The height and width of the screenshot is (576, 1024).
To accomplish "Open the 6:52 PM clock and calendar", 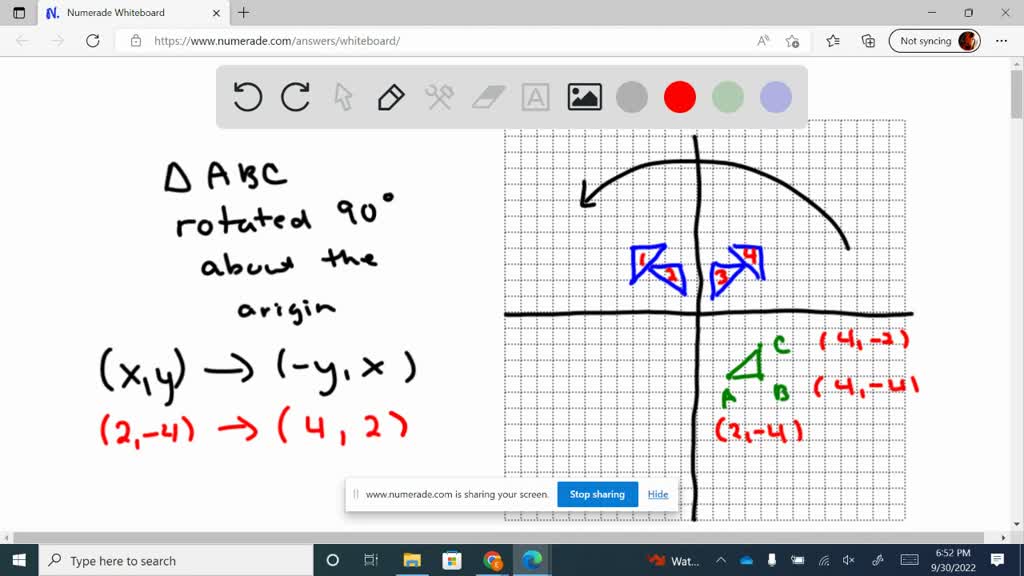I will tap(953, 560).
